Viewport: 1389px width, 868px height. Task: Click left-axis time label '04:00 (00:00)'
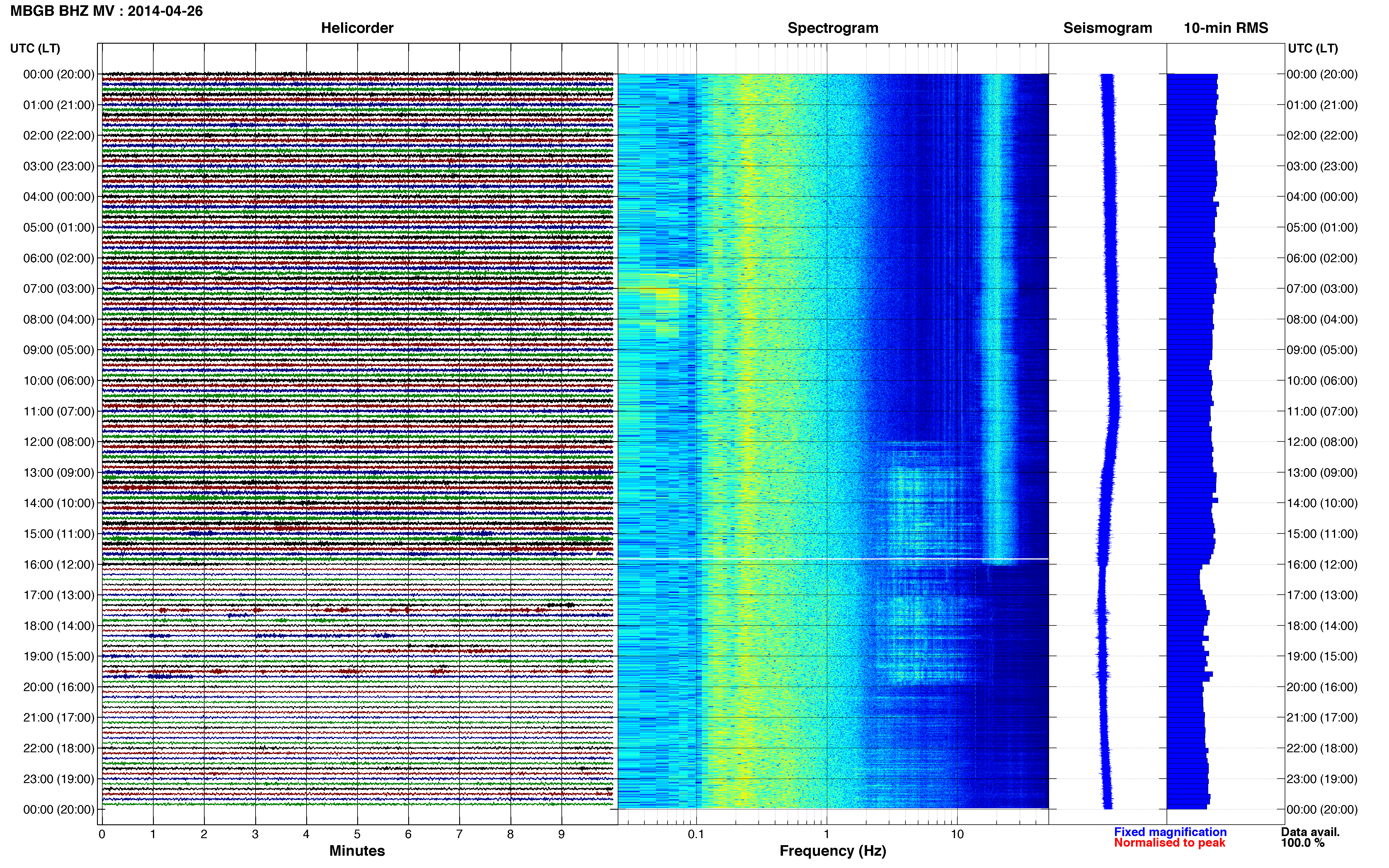point(59,197)
